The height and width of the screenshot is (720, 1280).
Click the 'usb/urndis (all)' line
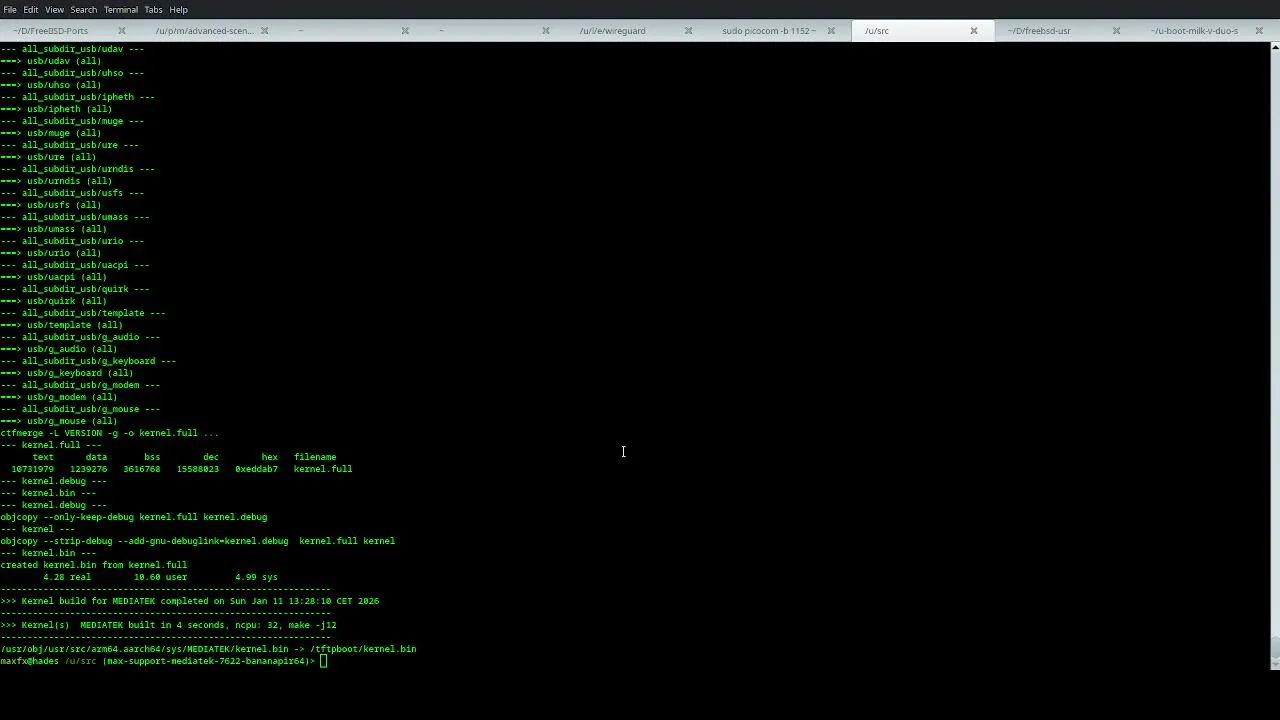[56, 181]
